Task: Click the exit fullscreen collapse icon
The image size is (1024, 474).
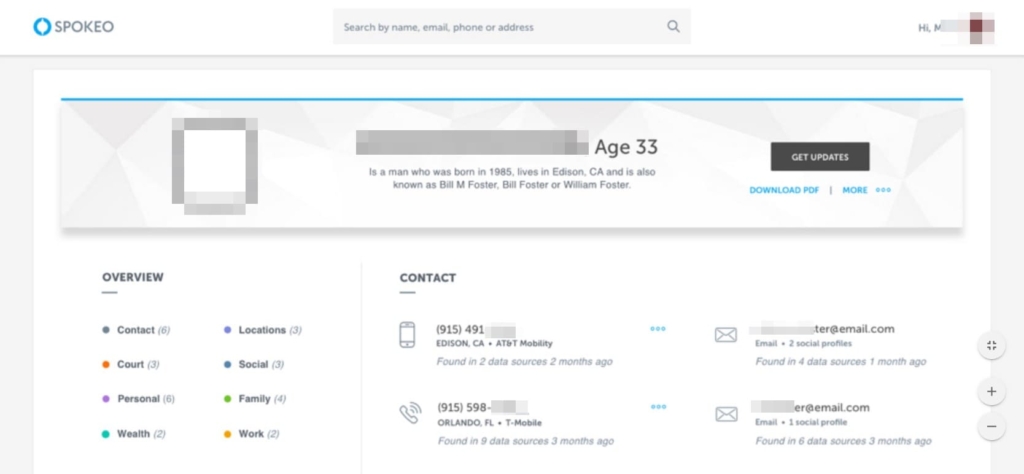Action: point(991,345)
